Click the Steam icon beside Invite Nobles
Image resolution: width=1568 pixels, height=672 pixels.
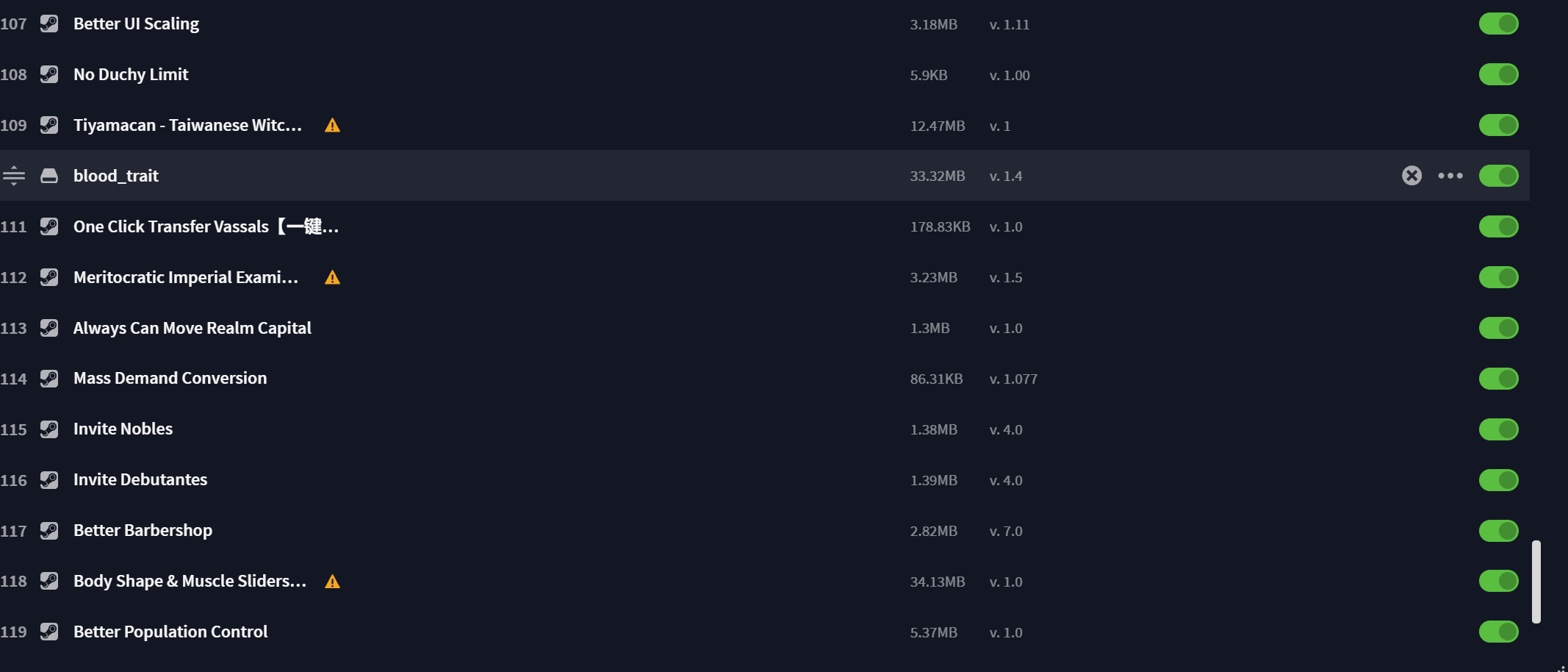pos(49,429)
